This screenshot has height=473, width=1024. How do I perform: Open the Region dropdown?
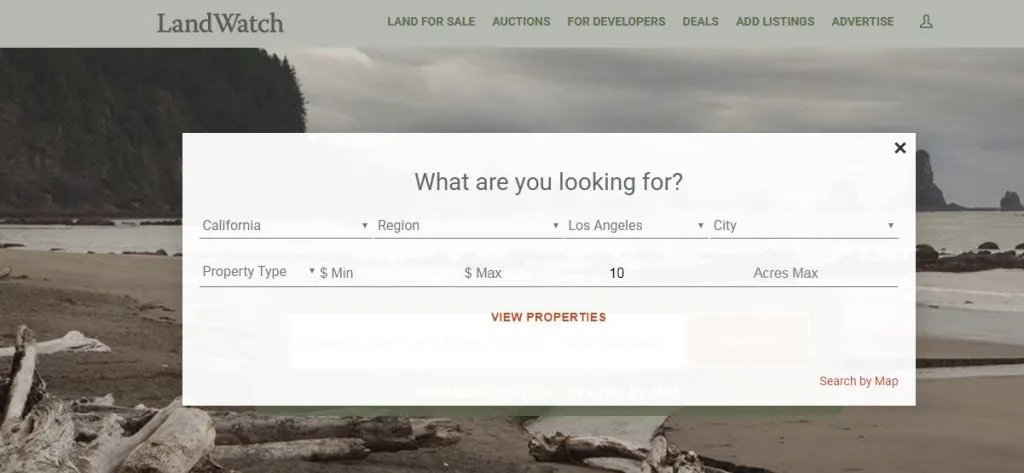click(468, 225)
